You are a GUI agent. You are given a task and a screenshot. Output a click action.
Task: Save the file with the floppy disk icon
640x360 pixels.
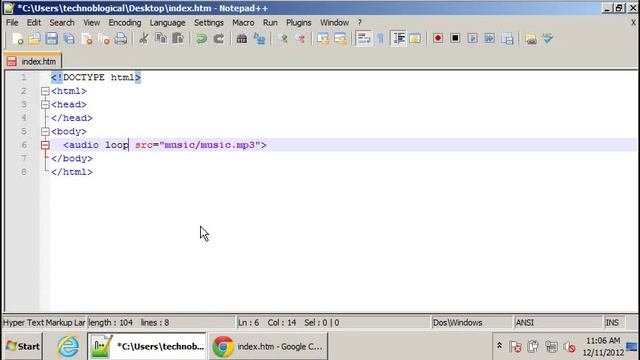pyautogui.click(x=52, y=39)
